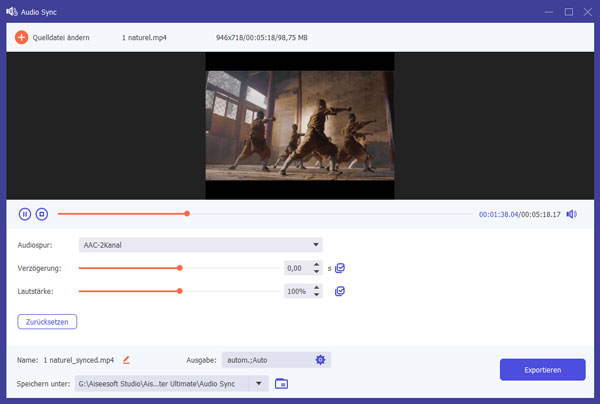The height and width of the screenshot is (404, 600).
Task: Increase Verzögerung with up stepper arrow
Action: coord(316,265)
